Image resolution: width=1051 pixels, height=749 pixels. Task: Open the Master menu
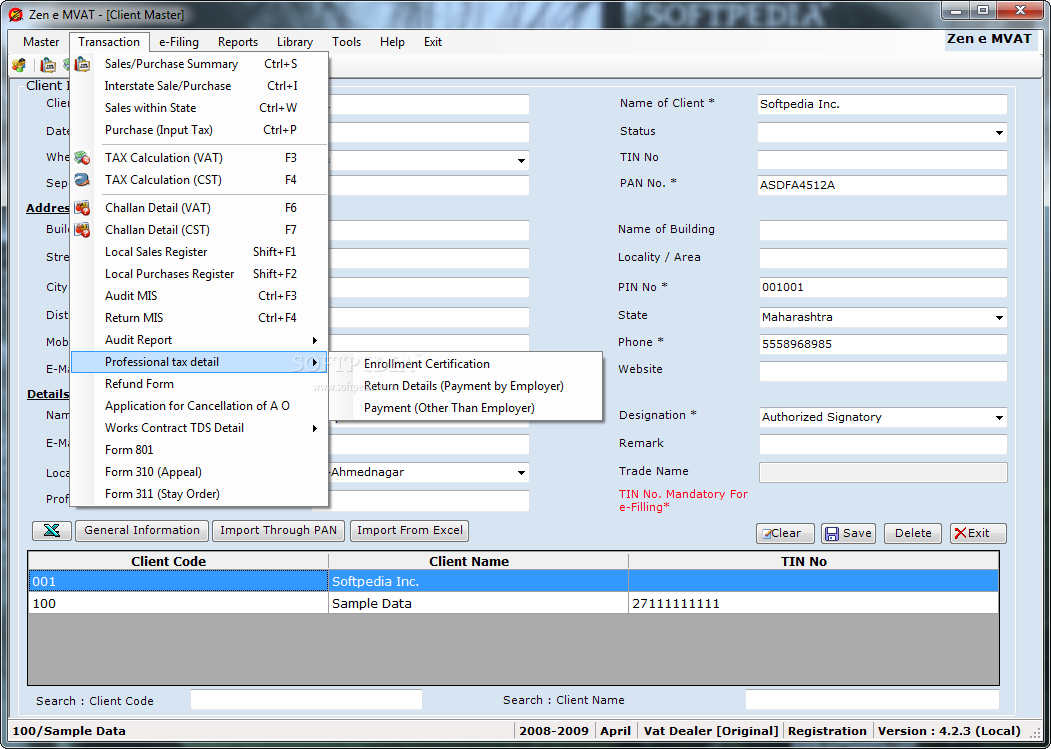coord(41,42)
